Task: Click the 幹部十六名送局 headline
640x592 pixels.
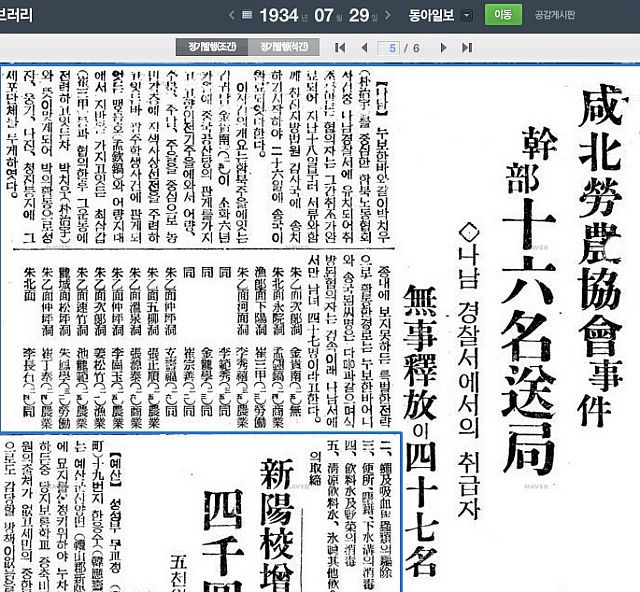Action: tap(529, 300)
